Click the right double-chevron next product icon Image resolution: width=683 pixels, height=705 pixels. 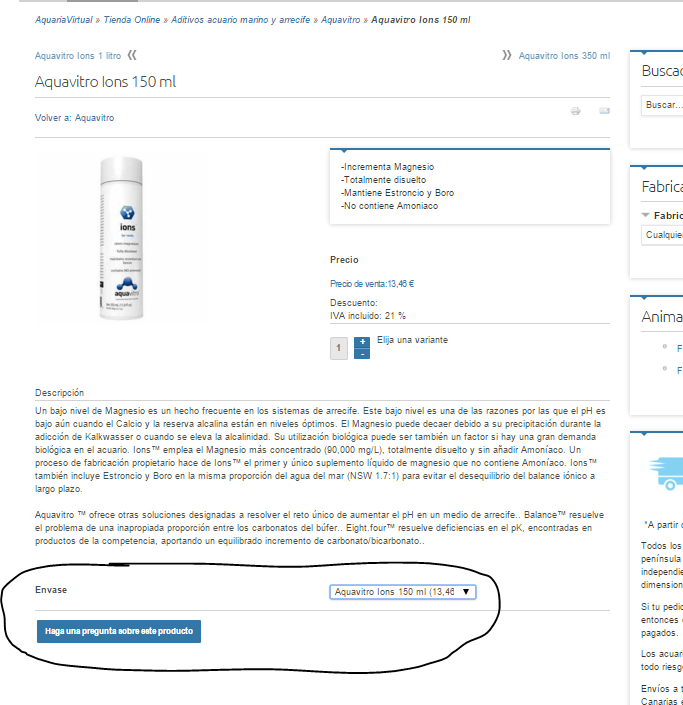(507, 55)
